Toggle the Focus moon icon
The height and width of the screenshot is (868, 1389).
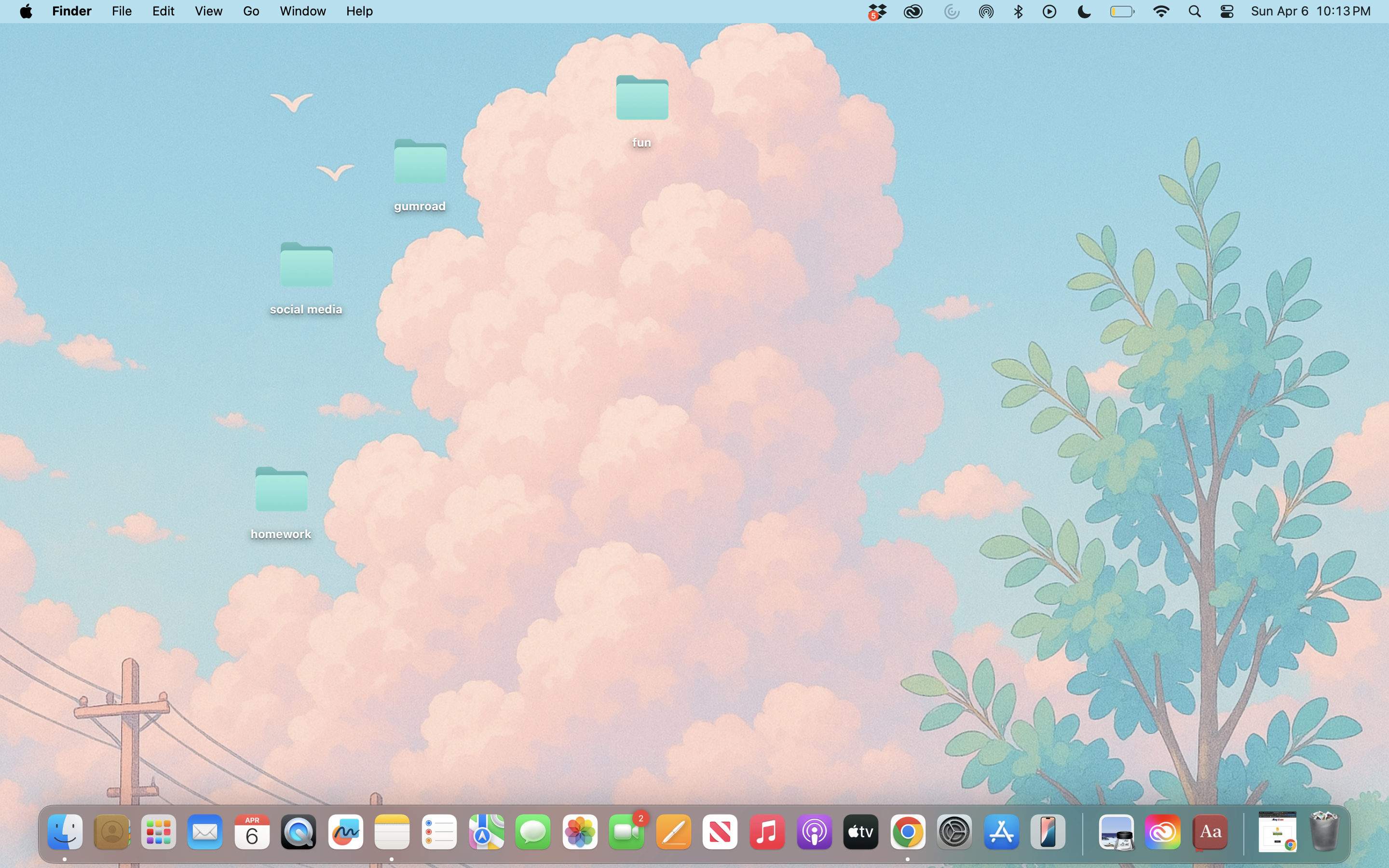[1084, 12]
